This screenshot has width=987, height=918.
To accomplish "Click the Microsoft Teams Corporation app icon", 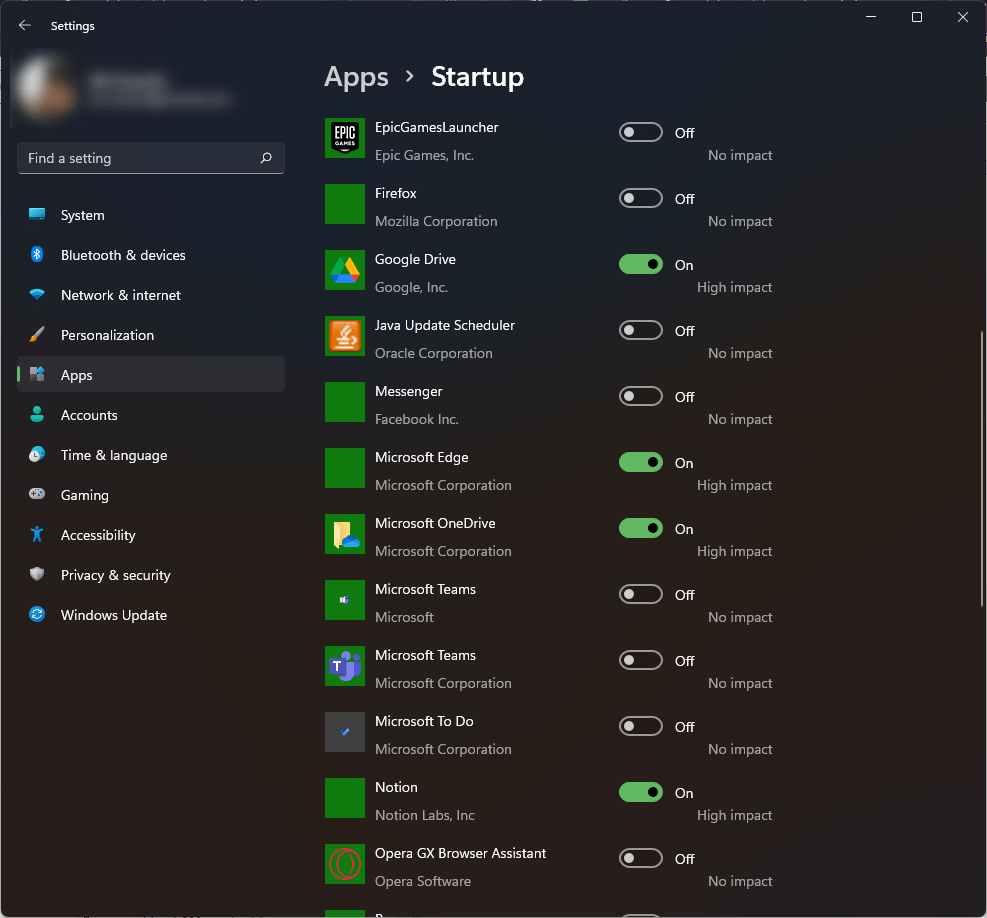I will click(x=345, y=666).
